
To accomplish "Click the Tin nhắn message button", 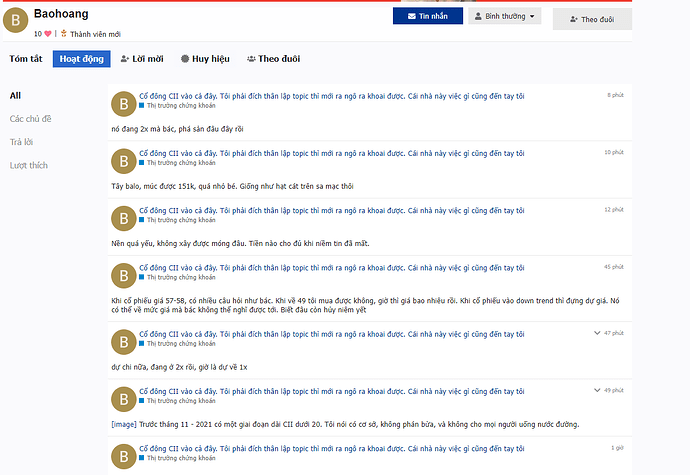I will point(428,16).
